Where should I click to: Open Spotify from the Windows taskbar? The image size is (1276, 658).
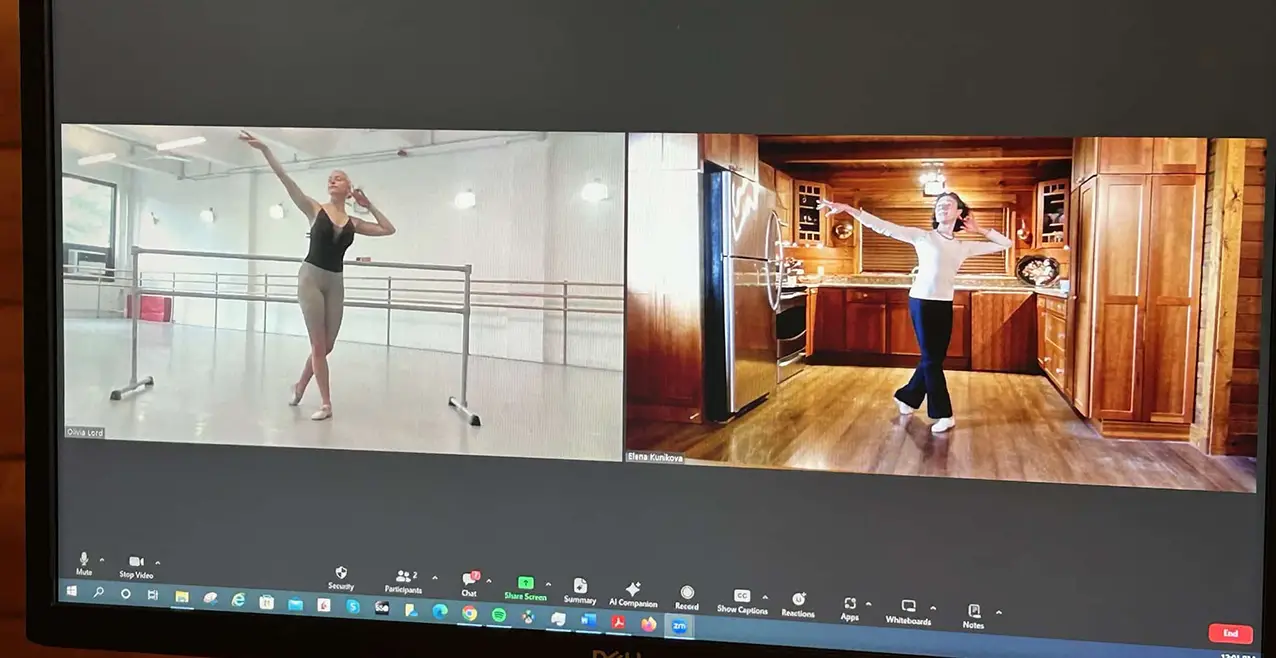click(x=498, y=614)
